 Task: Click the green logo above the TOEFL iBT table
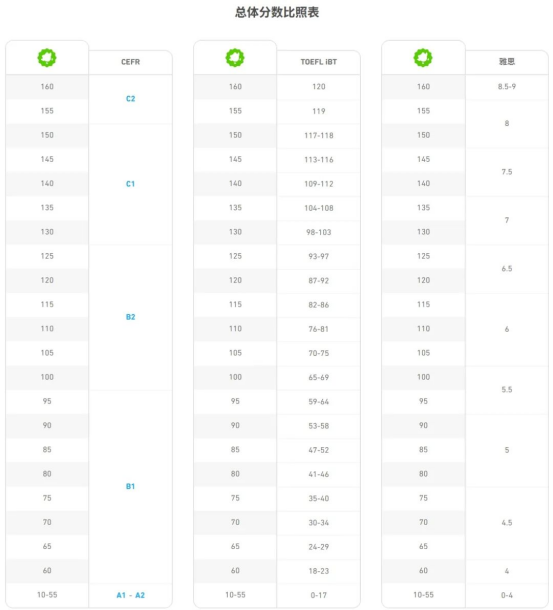(x=235, y=58)
